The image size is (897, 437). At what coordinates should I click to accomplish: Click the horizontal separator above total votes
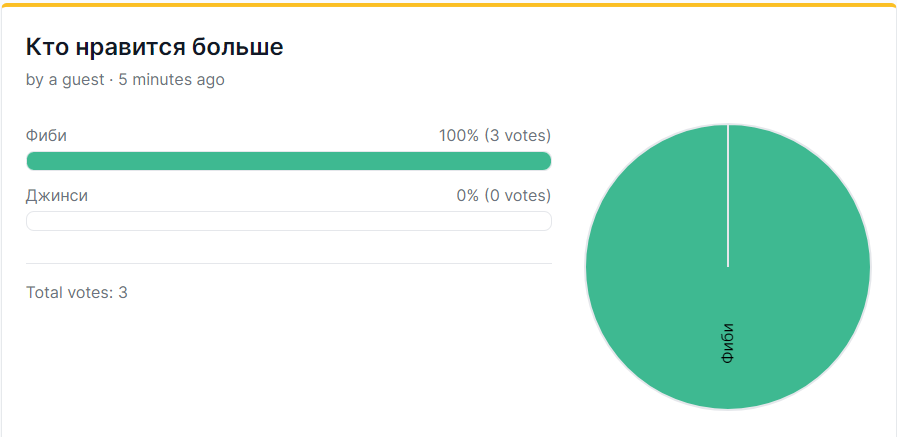tap(289, 263)
